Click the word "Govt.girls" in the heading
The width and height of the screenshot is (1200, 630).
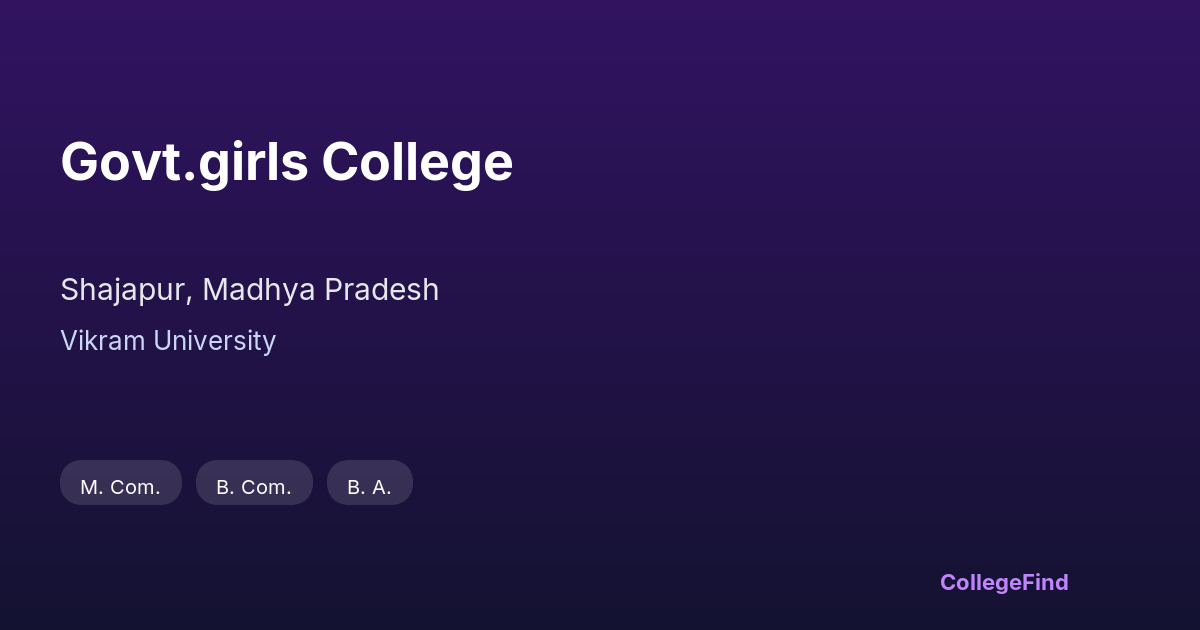[184, 162]
